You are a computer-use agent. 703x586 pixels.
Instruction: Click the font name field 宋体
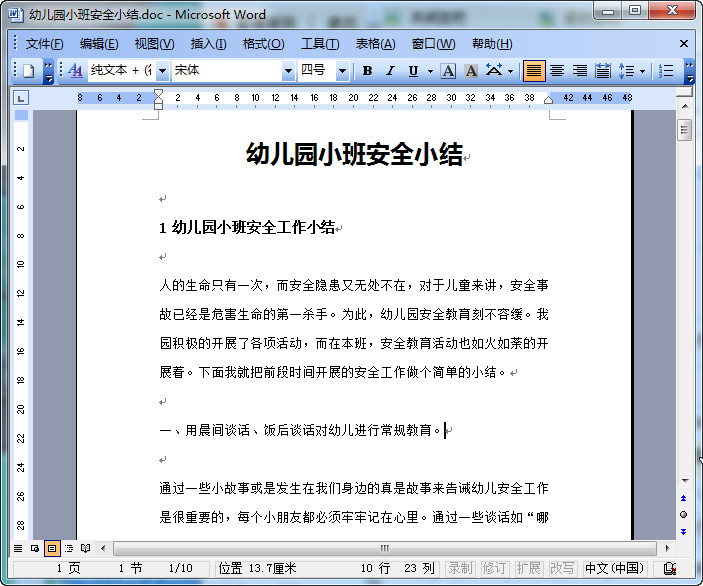coord(227,71)
